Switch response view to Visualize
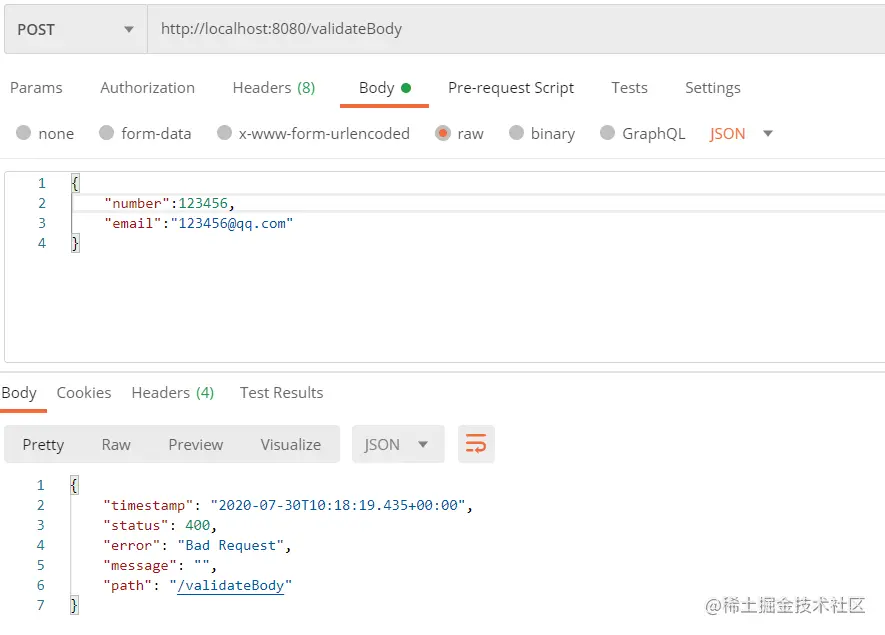 click(291, 445)
